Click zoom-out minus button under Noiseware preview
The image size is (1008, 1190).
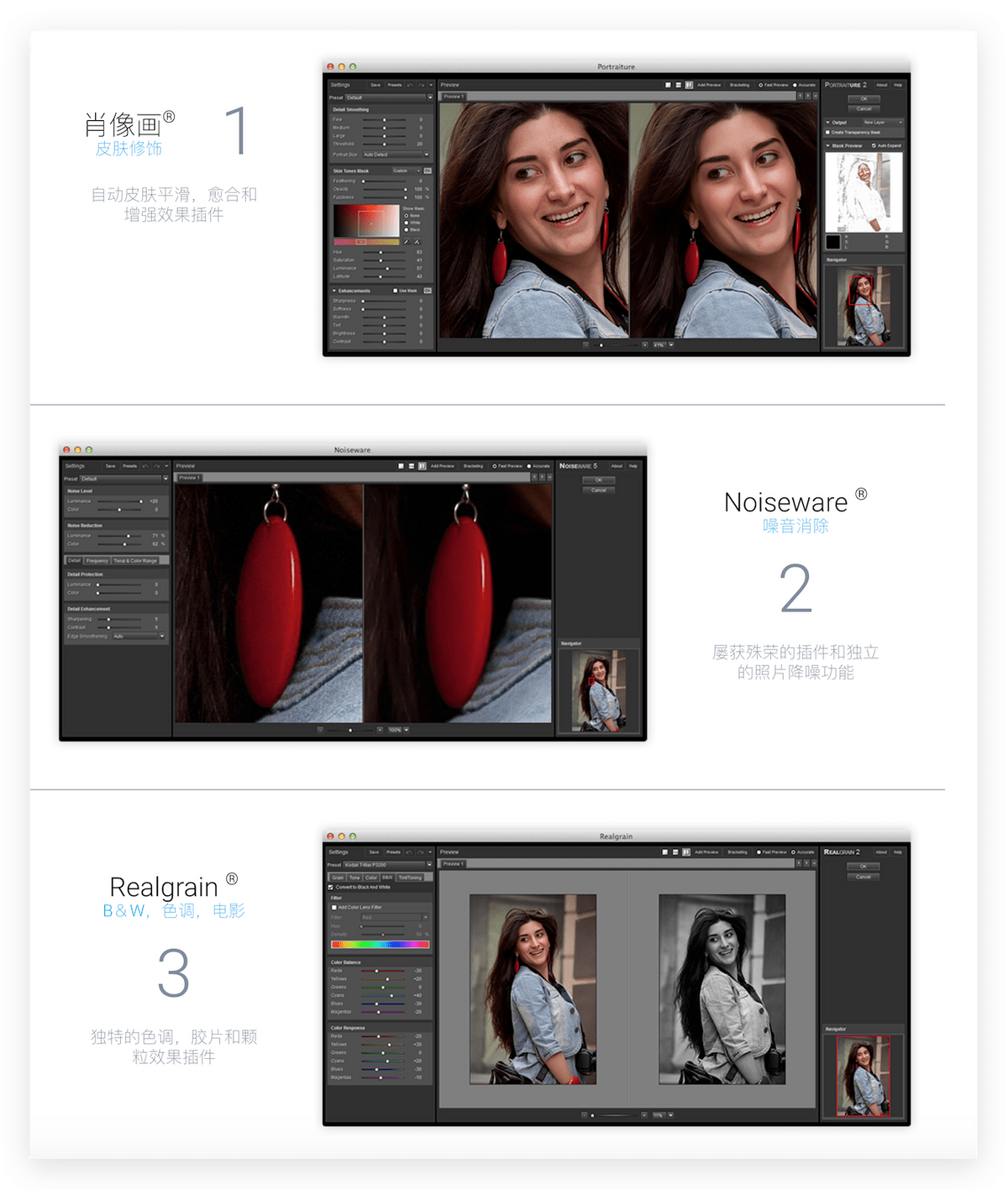[x=320, y=730]
